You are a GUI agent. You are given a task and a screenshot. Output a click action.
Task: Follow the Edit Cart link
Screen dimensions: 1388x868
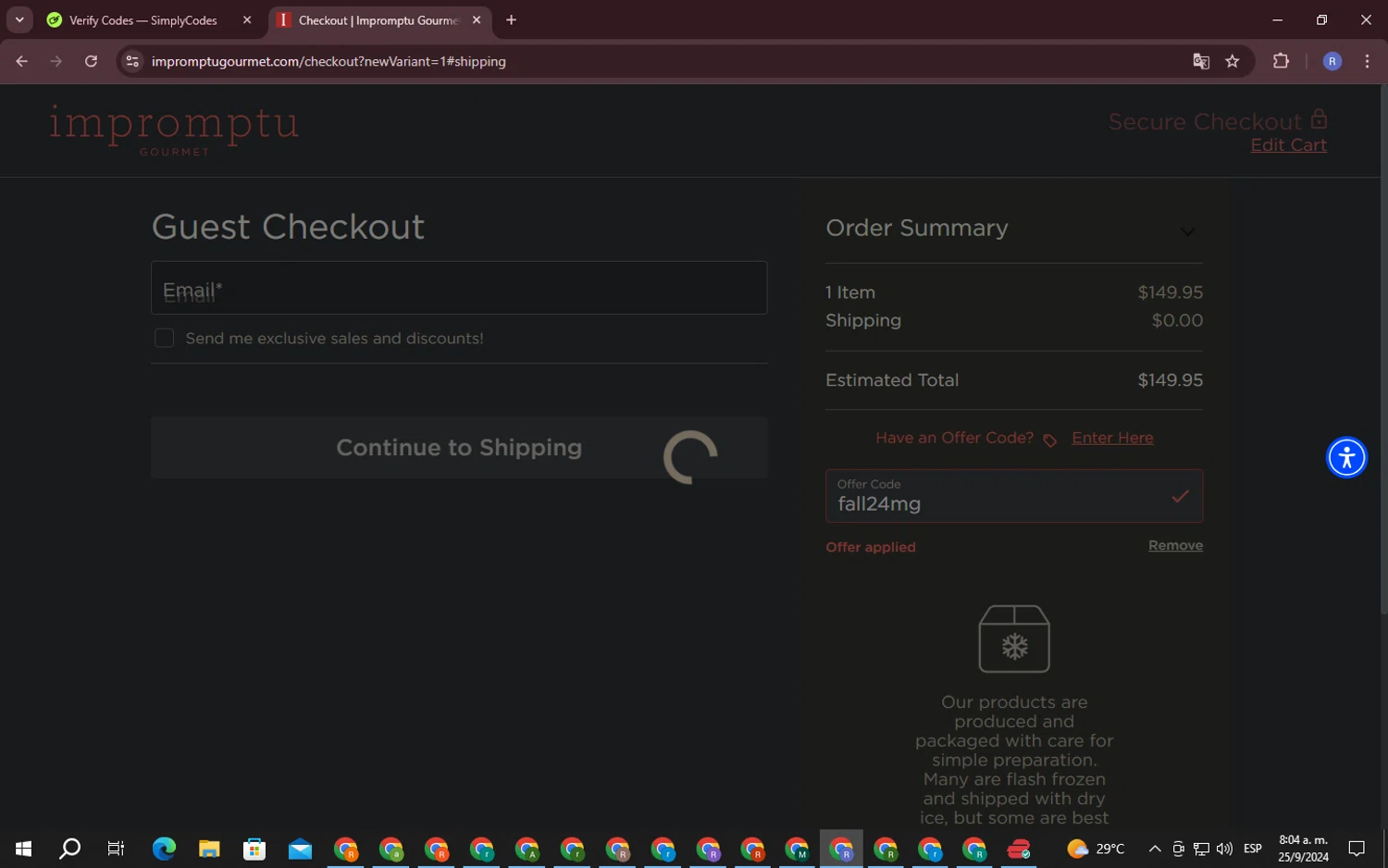[x=1288, y=145]
